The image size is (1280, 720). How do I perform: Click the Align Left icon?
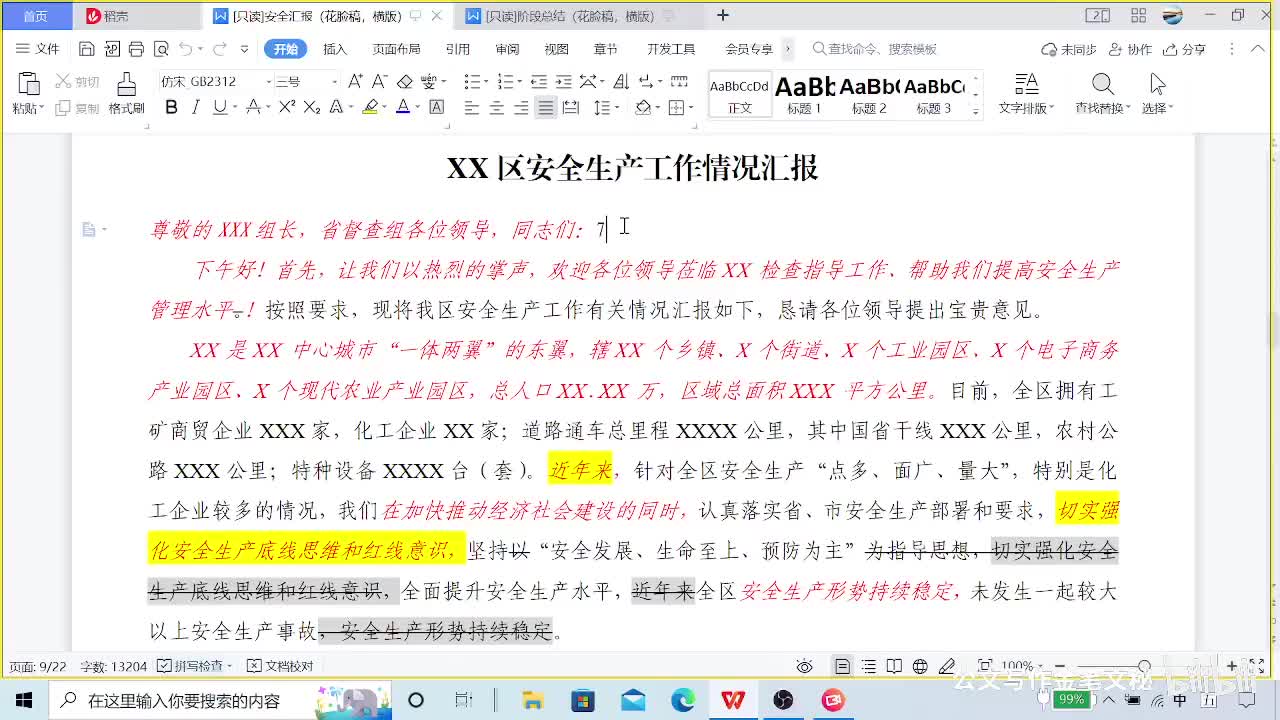click(472, 108)
